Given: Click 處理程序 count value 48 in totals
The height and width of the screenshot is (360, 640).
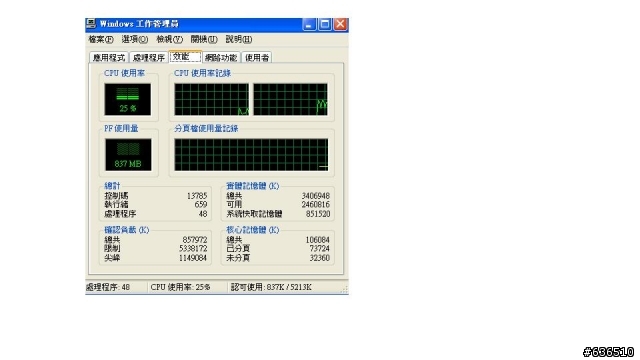Looking at the screenshot, I should [x=203, y=214].
